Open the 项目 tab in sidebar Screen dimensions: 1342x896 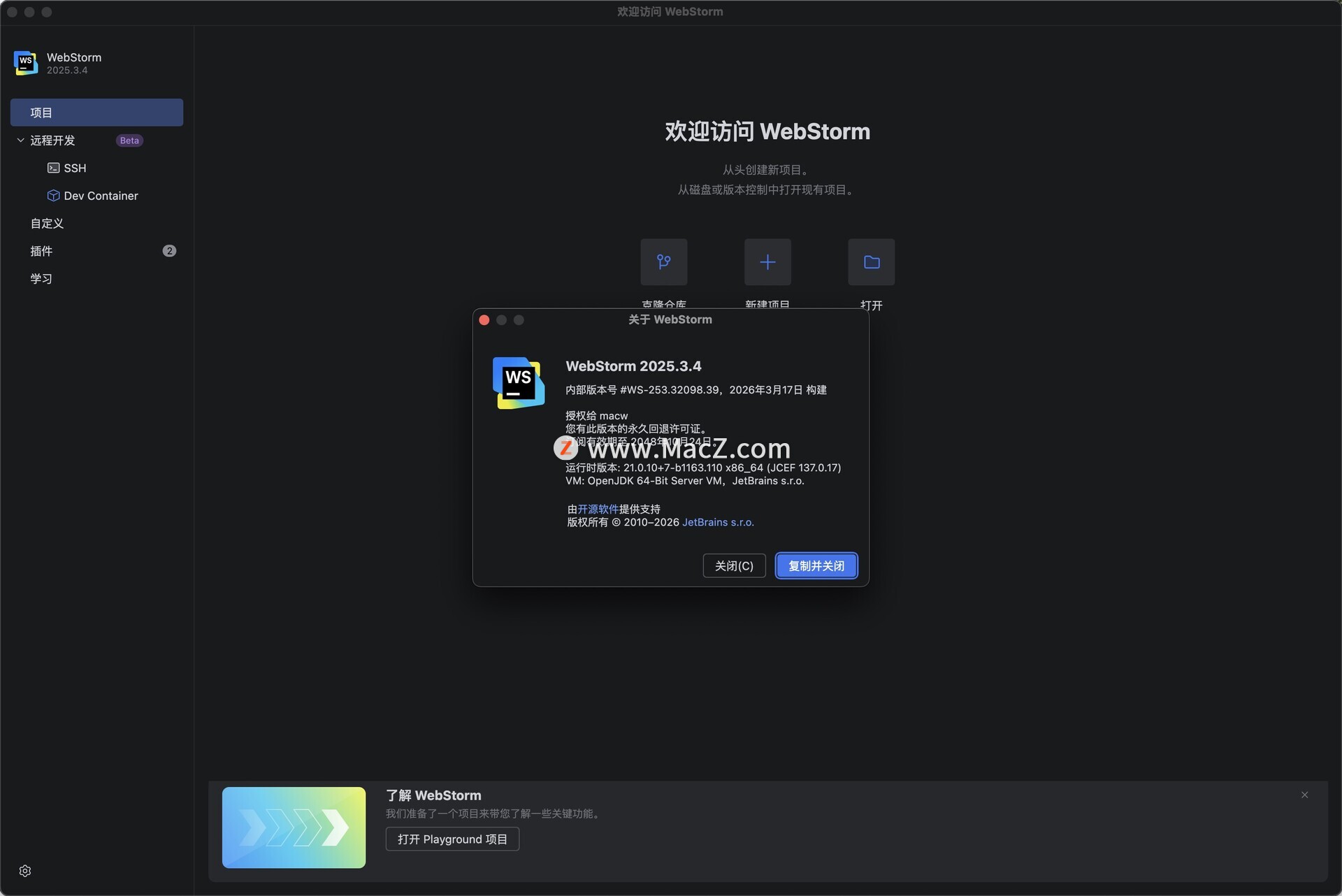pyautogui.click(x=96, y=113)
